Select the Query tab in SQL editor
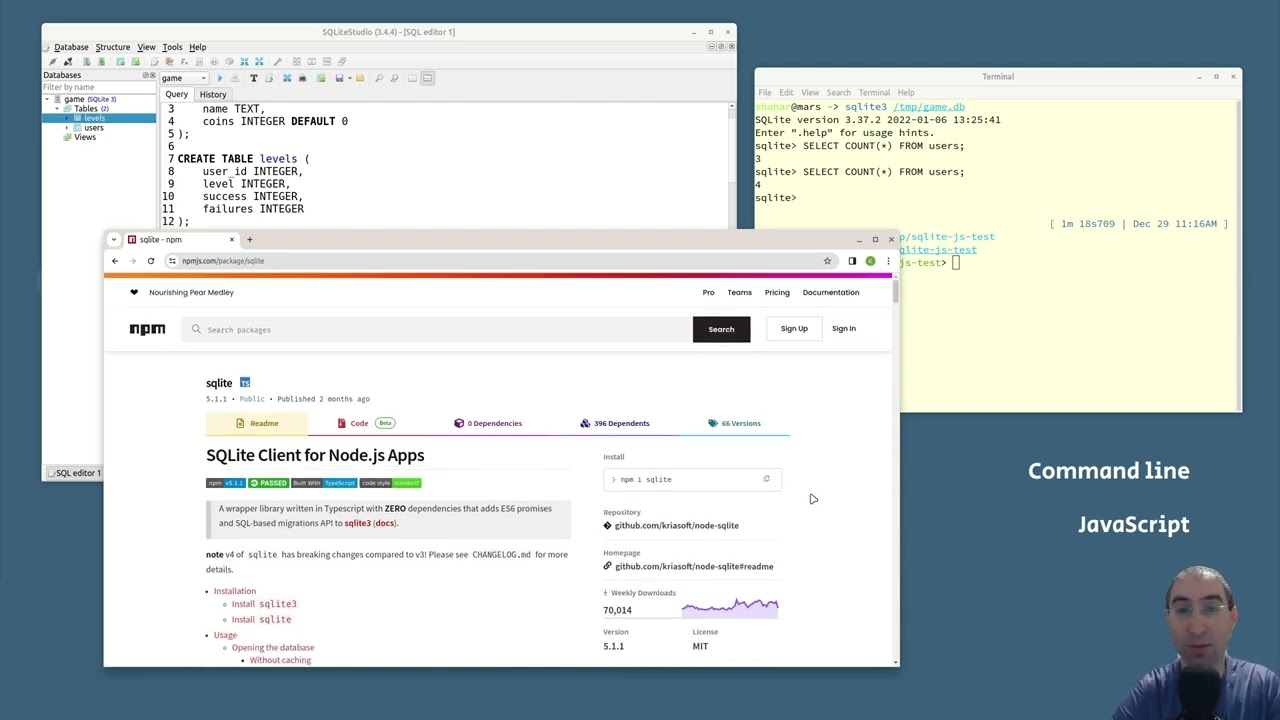The width and height of the screenshot is (1280, 720). [x=176, y=94]
